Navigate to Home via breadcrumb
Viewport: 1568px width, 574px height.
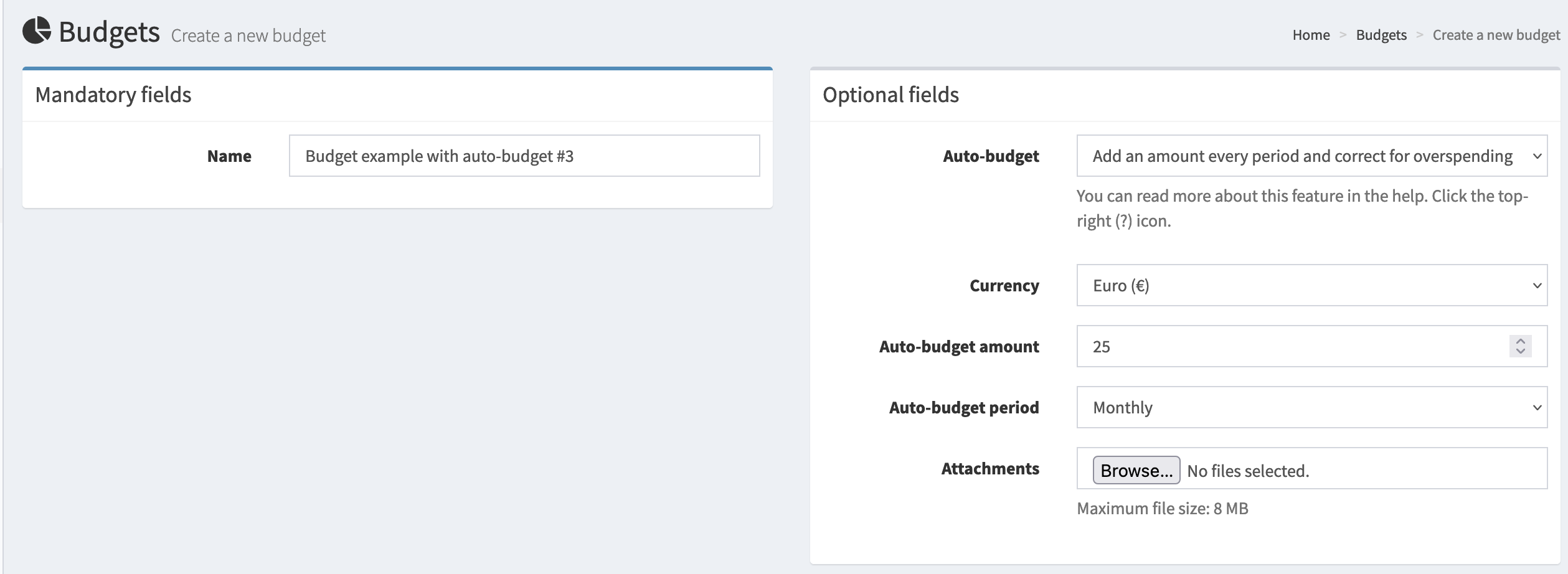(1311, 35)
